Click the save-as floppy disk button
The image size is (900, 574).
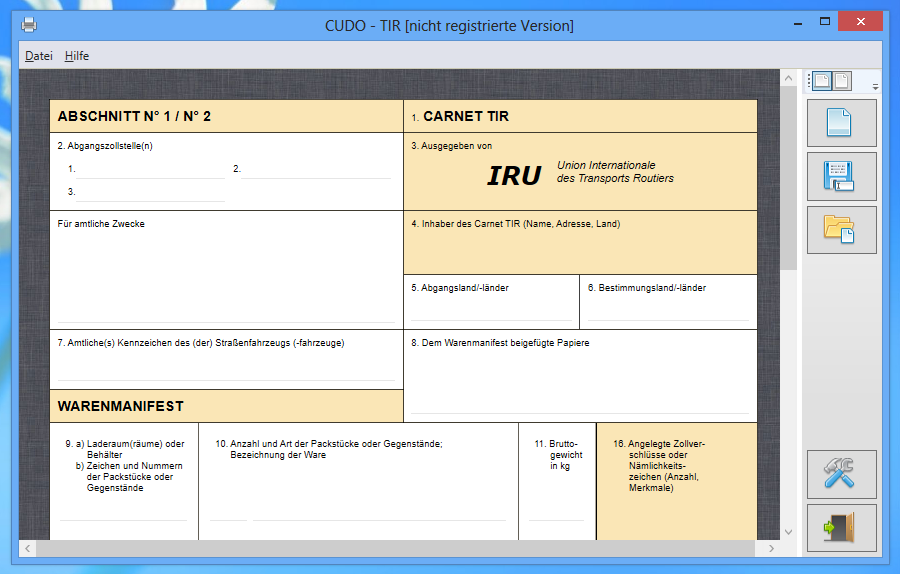841,176
